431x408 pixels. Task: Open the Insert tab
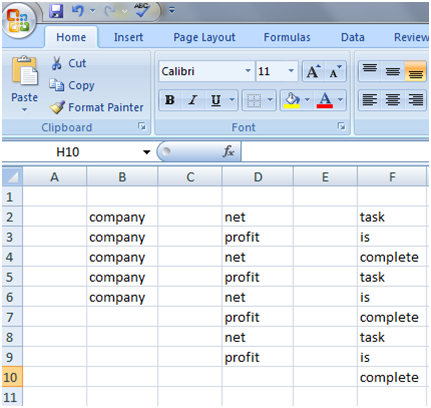coord(128,37)
